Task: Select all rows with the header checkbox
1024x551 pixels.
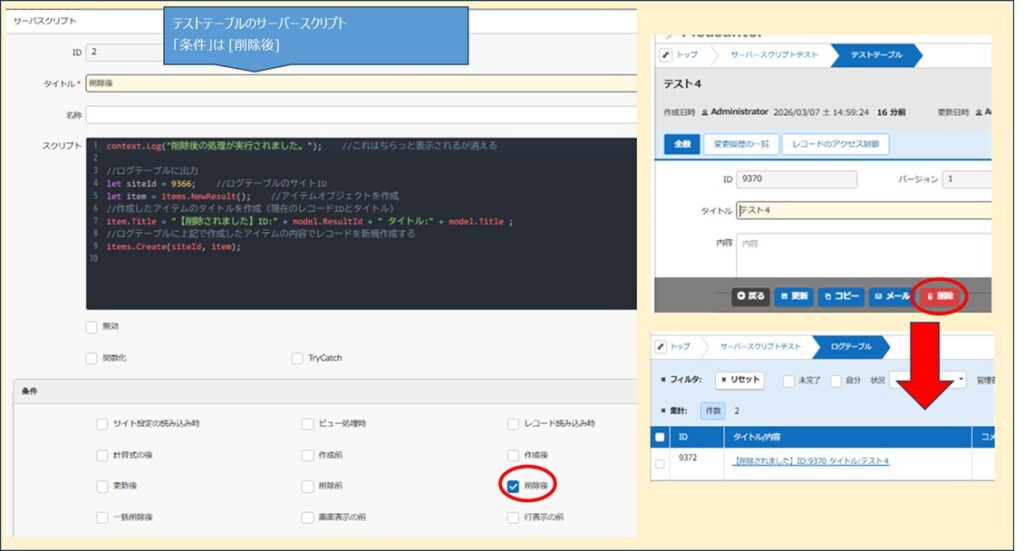Action: pyautogui.click(x=659, y=437)
